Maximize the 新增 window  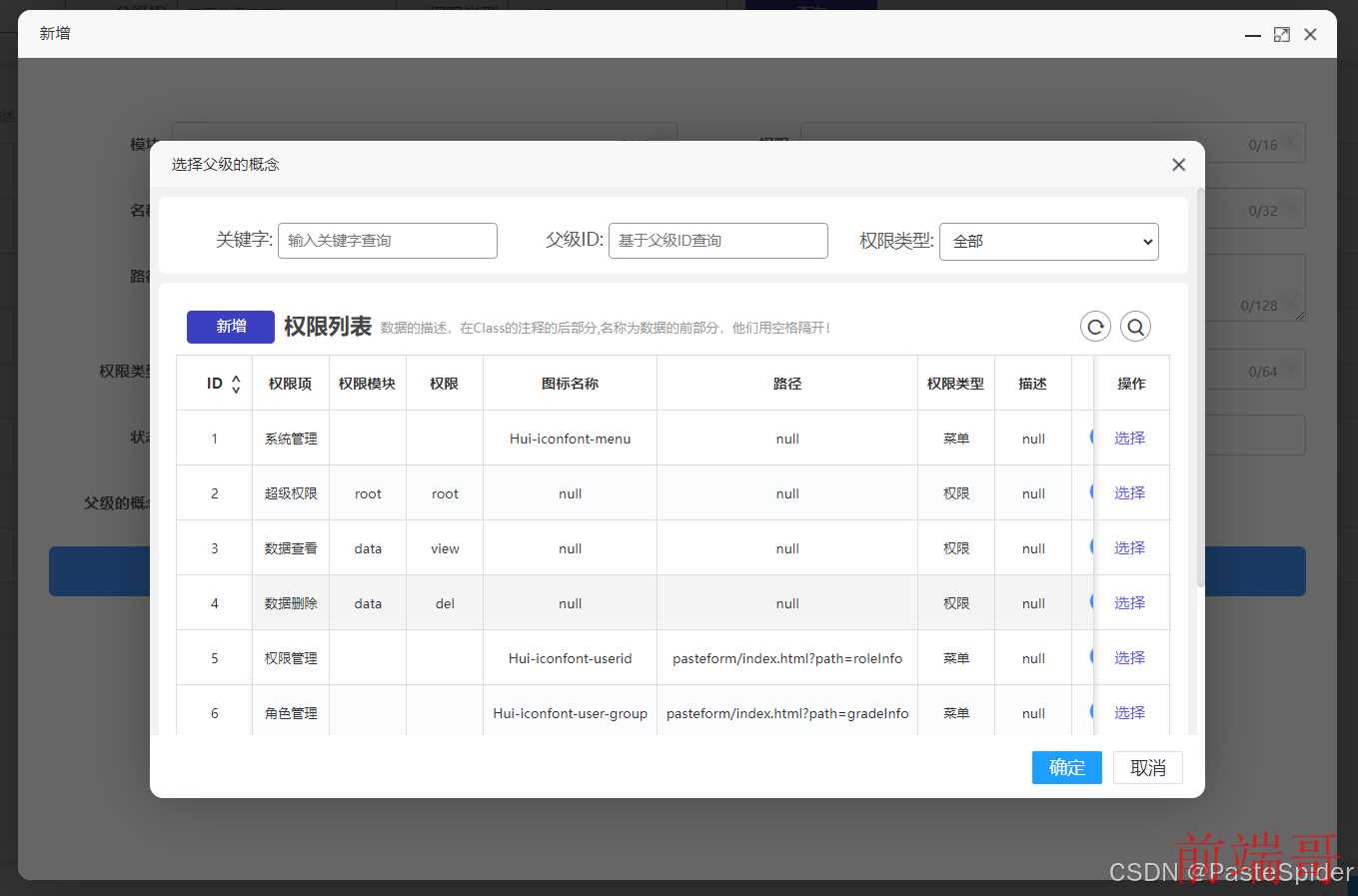click(x=1282, y=35)
